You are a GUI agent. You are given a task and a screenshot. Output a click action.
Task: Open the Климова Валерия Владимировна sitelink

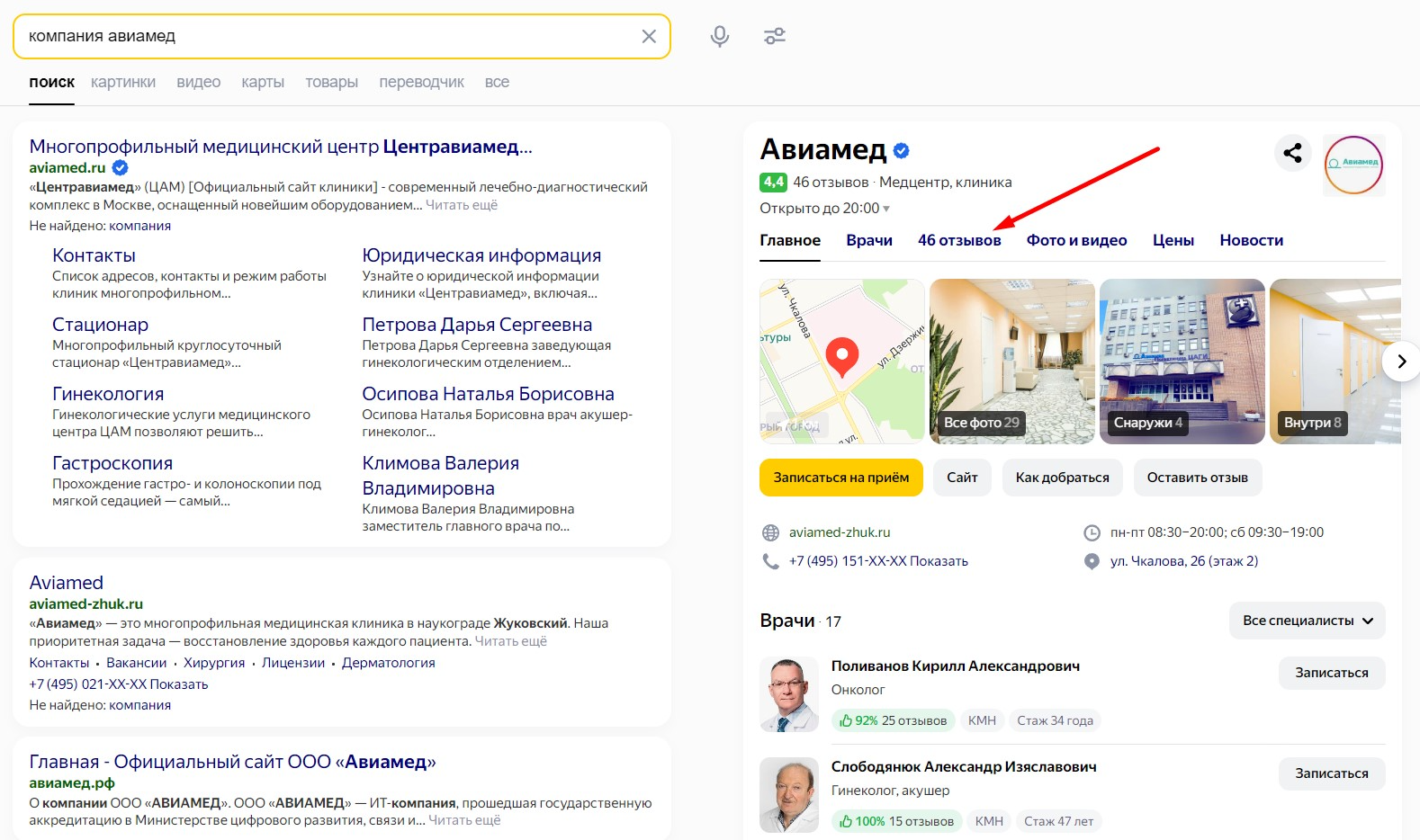point(441,476)
